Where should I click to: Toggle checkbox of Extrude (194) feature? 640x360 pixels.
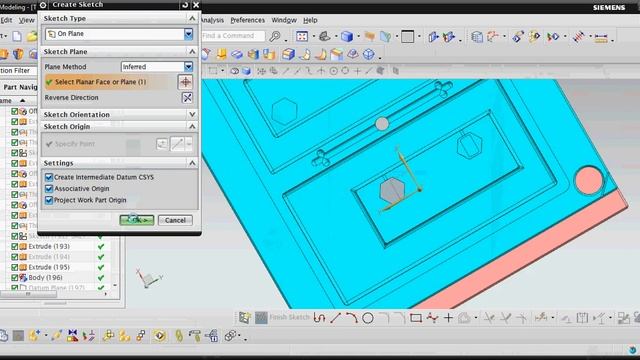pos(15,257)
